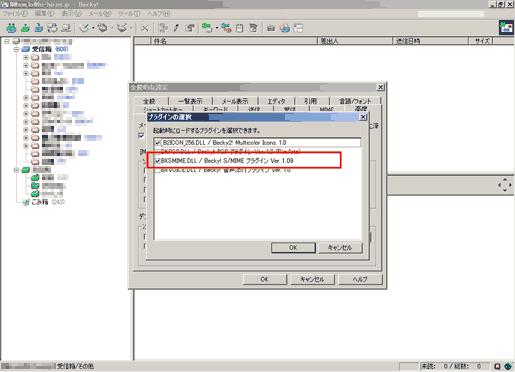515x372 pixels.
Task: Click OK in the general settings dialog
Action: coord(265,279)
